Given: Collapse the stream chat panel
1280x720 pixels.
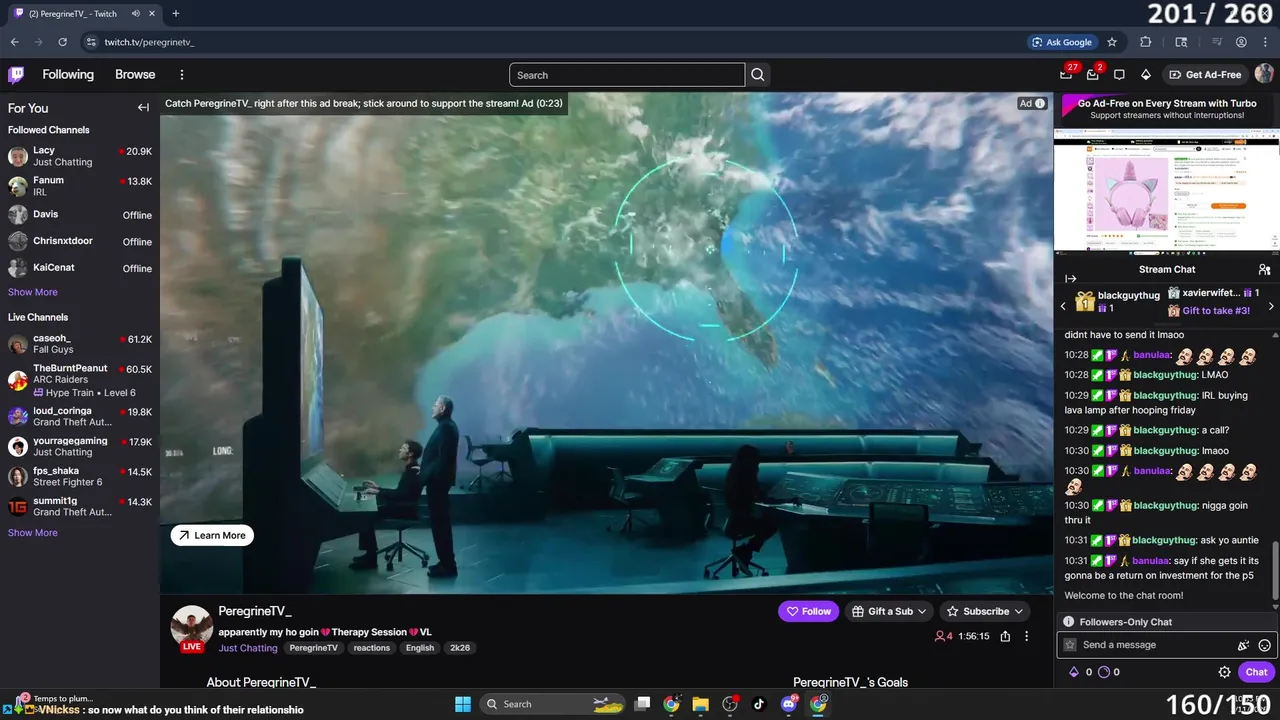Looking at the screenshot, I should click(x=1070, y=279).
